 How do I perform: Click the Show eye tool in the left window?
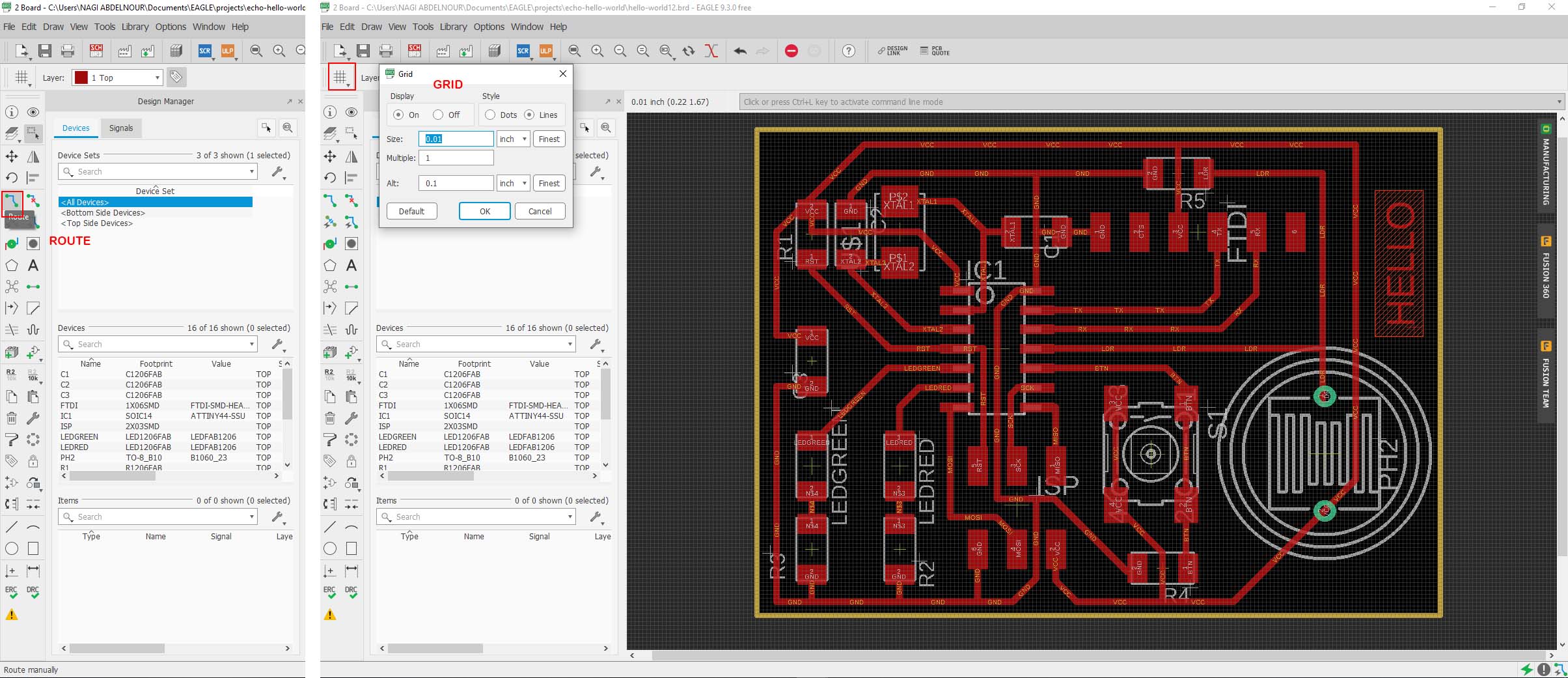click(33, 112)
